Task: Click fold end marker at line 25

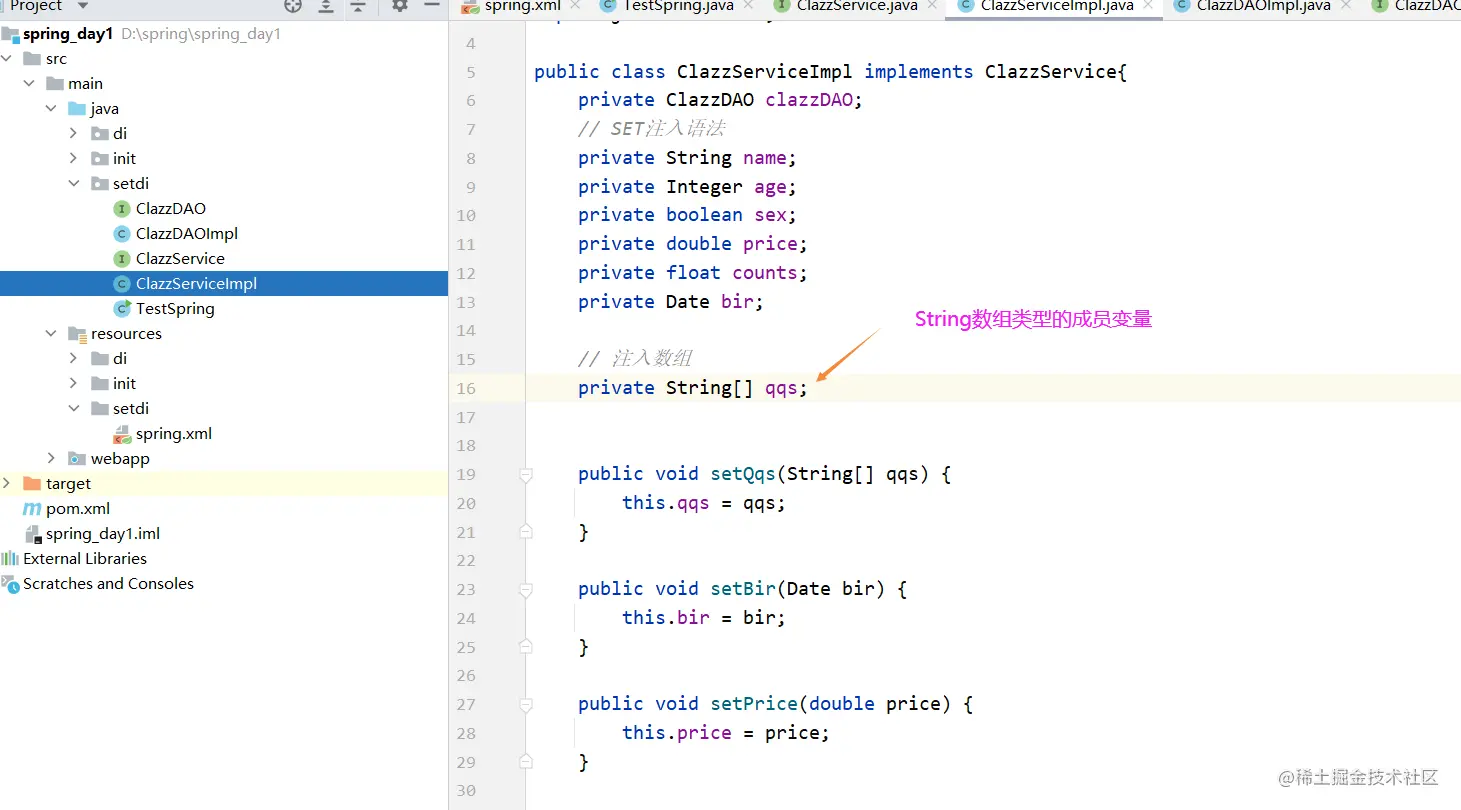Action: pos(526,648)
